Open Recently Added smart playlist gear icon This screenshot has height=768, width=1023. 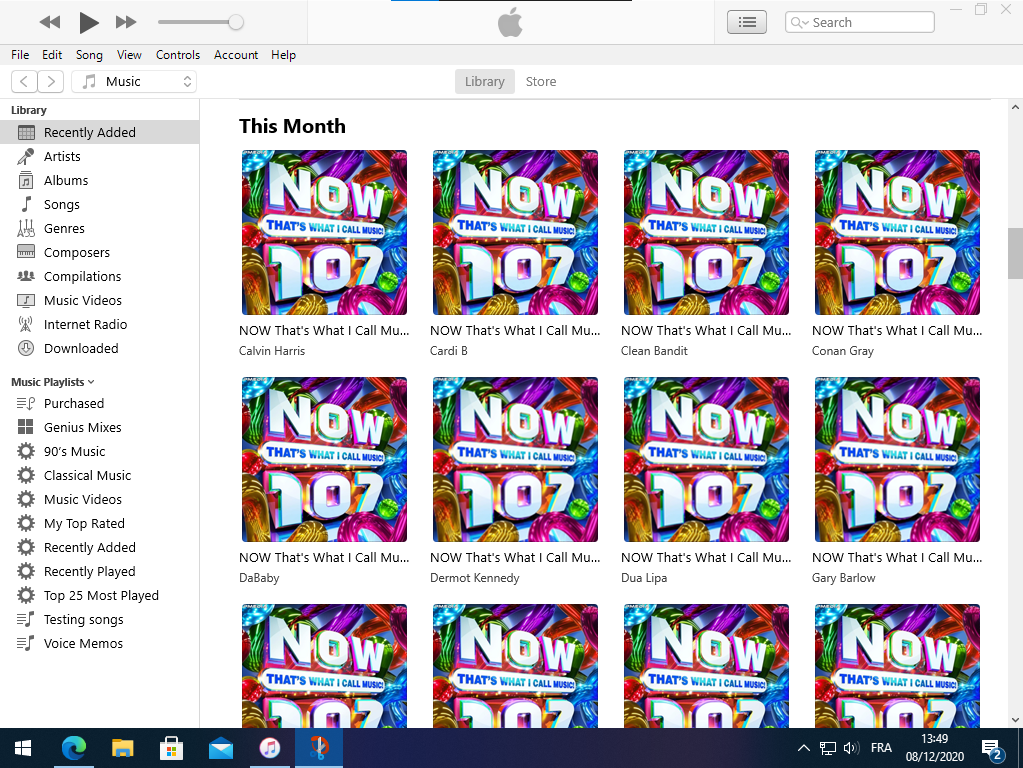tap(26, 547)
